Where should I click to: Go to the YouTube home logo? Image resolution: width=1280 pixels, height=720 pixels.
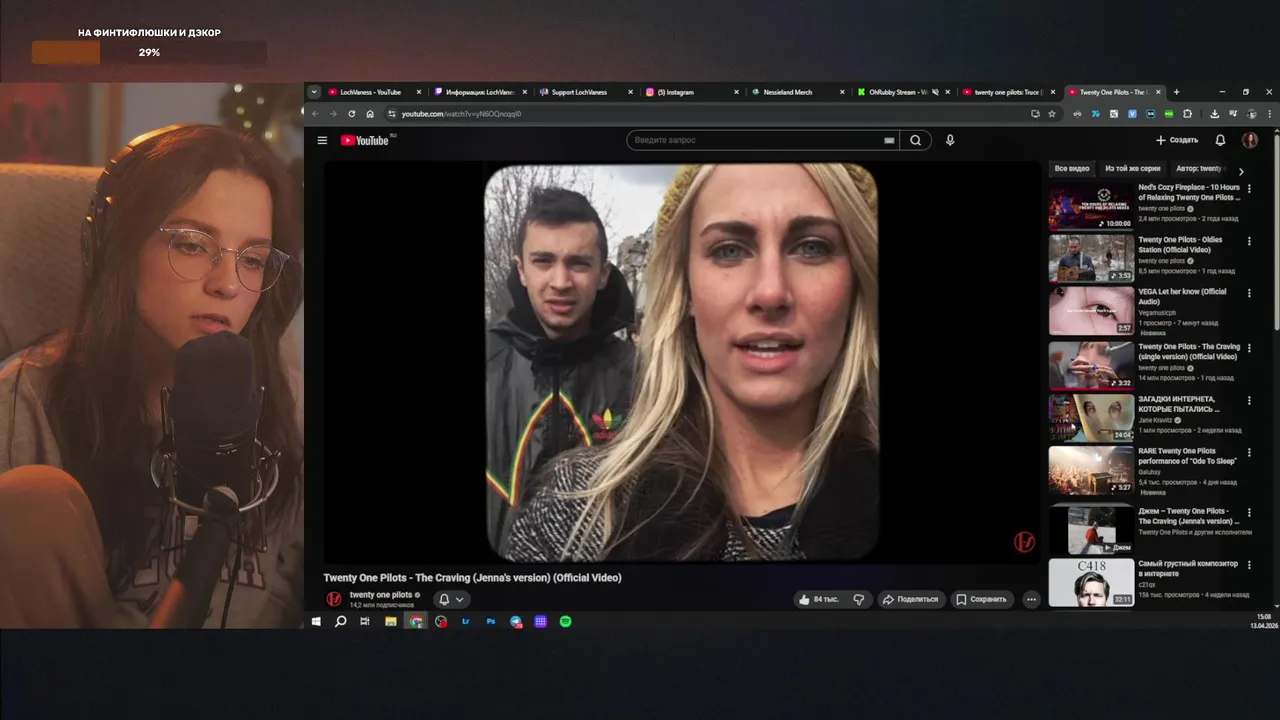[x=367, y=140]
